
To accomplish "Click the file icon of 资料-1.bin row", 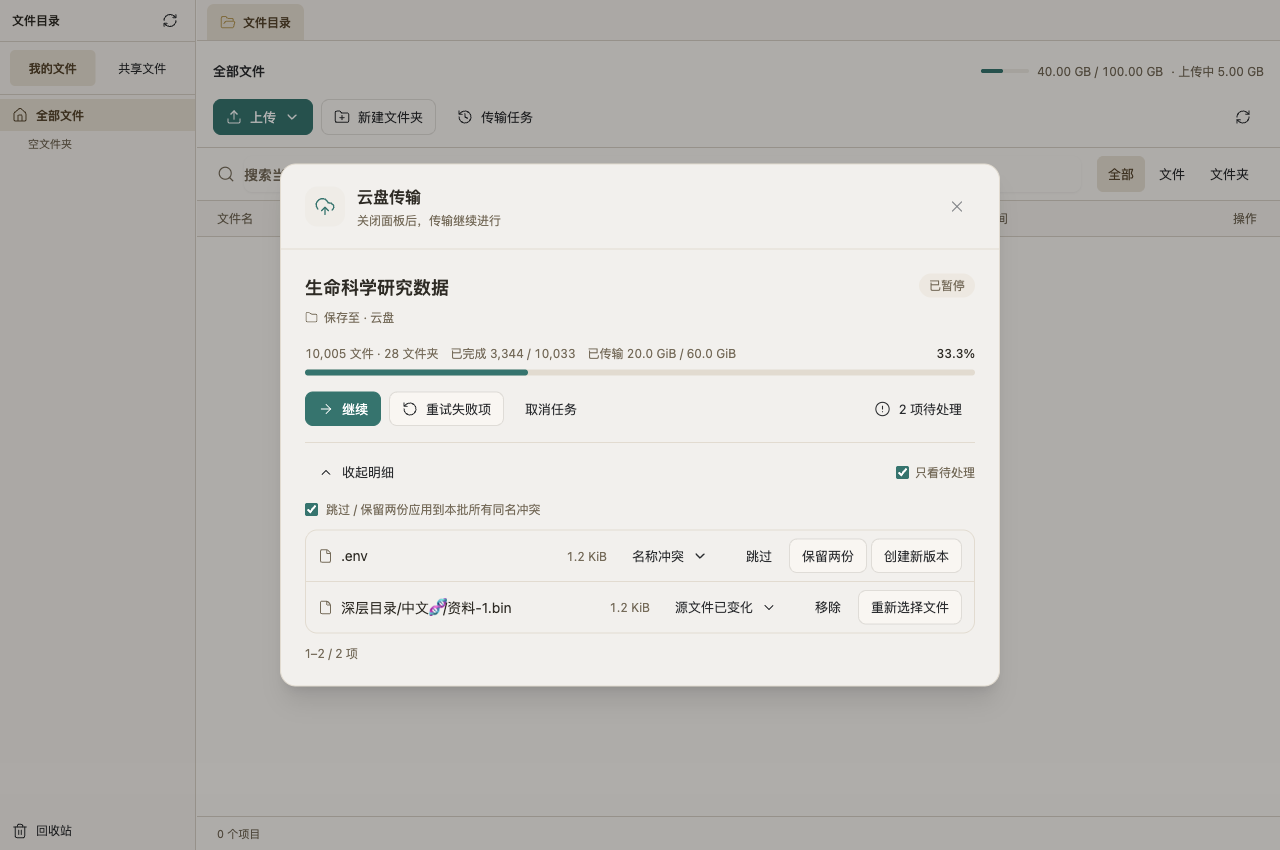I will tap(325, 607).
